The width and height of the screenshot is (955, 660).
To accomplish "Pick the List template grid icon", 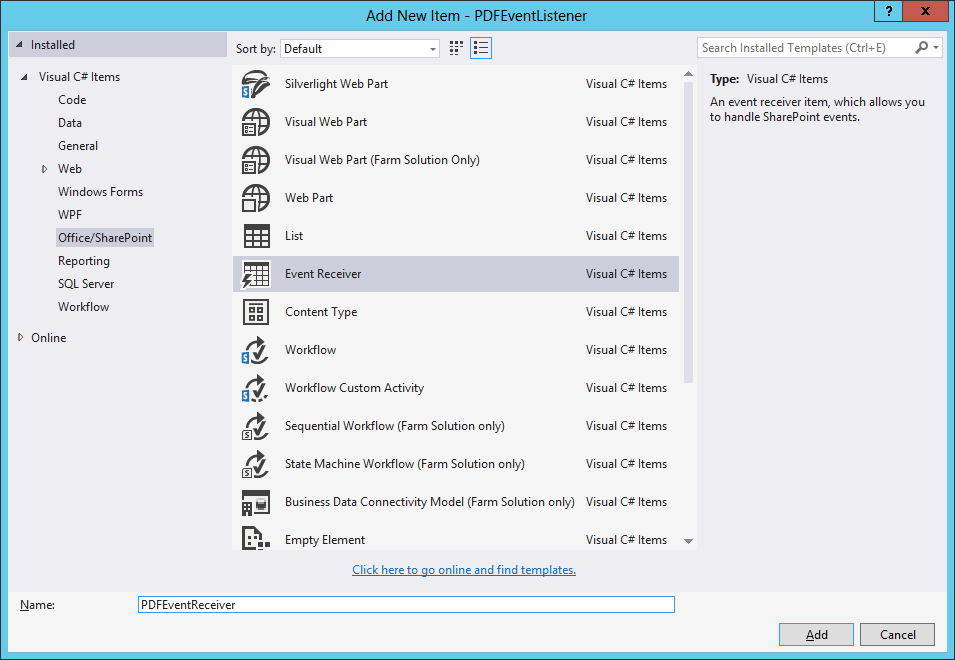I will (256, 236).
